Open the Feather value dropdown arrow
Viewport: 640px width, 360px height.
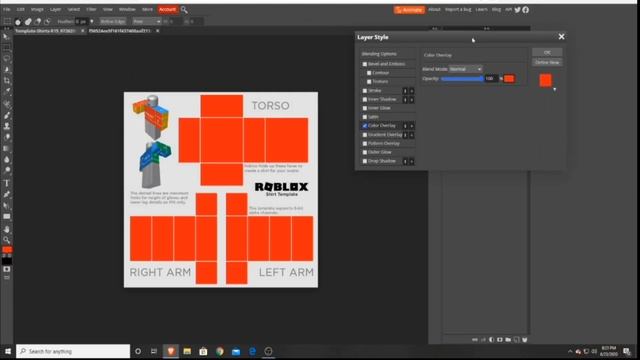[x=92, y=21]
